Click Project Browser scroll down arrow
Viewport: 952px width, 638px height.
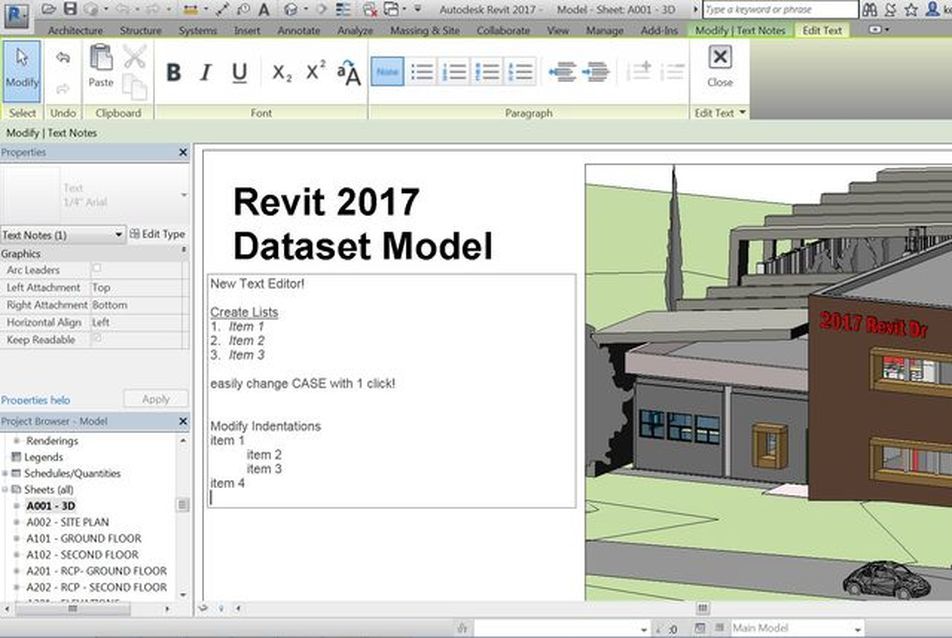(x=183, y=595)
